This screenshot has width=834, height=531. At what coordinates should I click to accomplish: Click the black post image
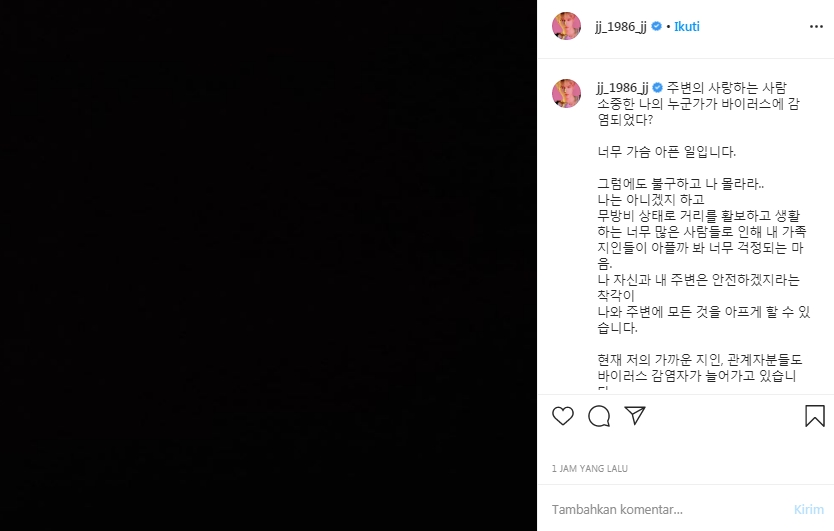pyautogui.click(x=268, y=266)
